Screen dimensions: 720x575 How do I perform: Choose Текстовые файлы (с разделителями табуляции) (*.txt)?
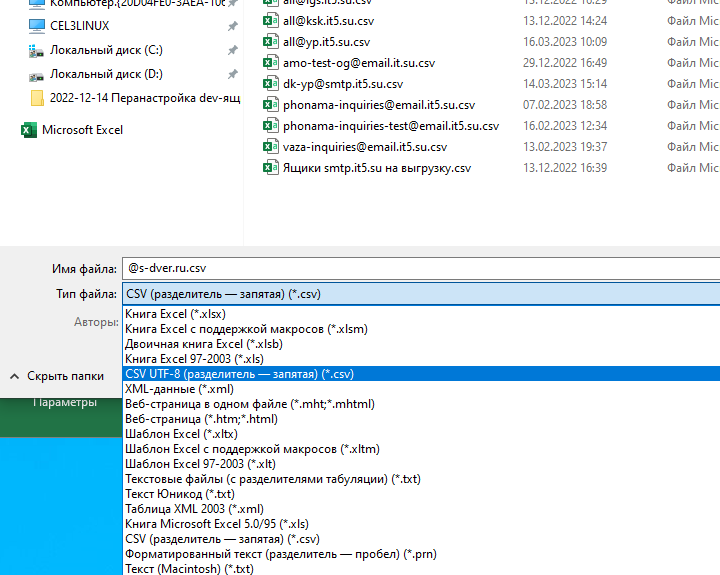click(x=422, y=479)
